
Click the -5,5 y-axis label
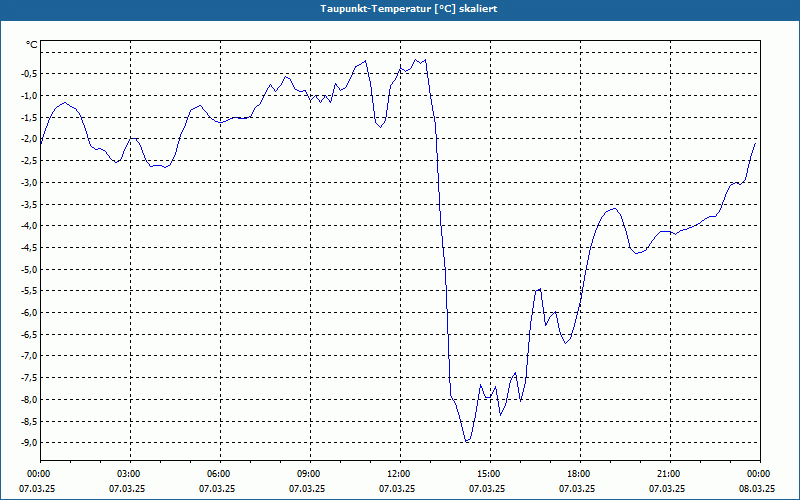point(29,290)
